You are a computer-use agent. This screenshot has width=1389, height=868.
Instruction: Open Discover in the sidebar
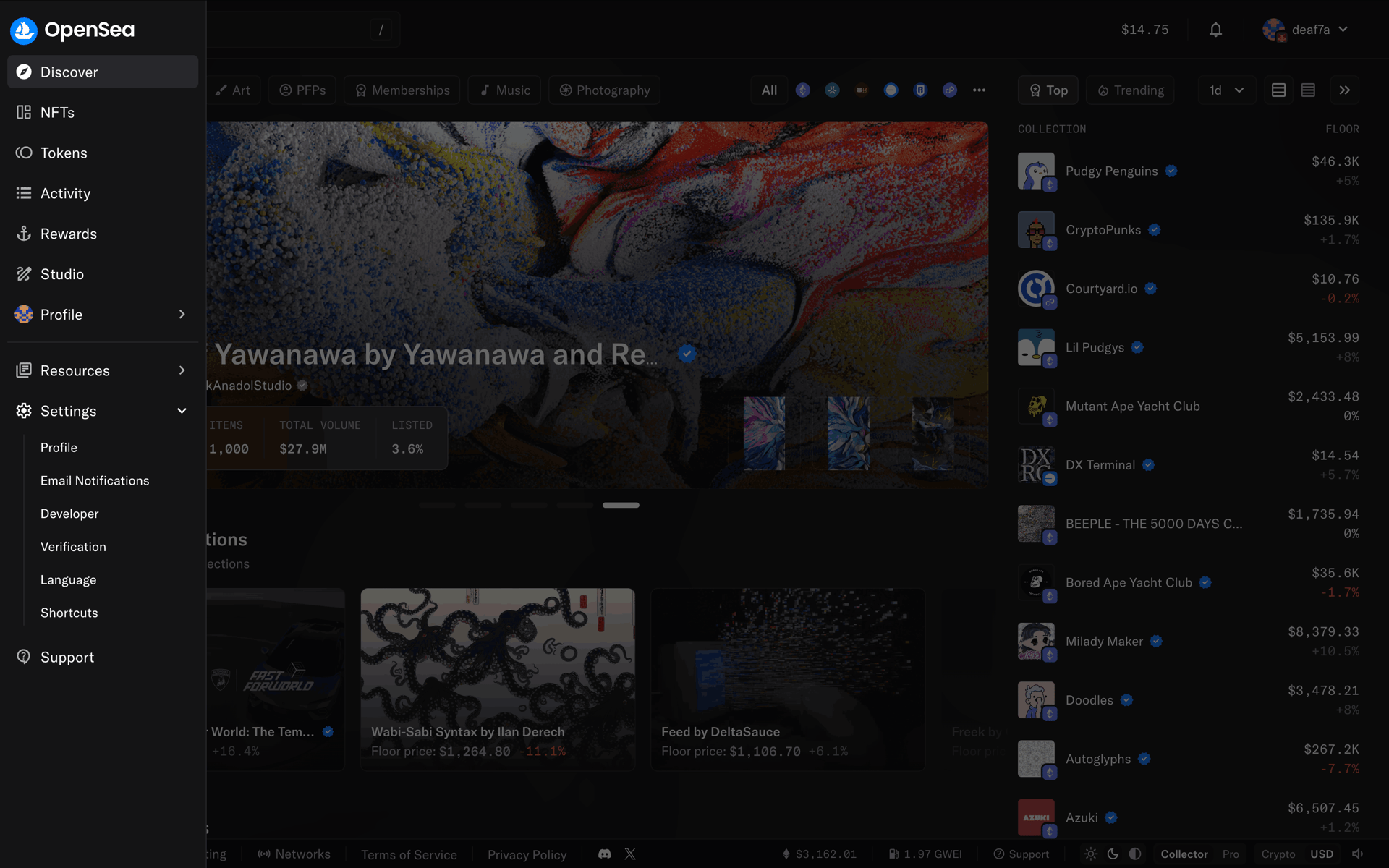coord(103,72)
